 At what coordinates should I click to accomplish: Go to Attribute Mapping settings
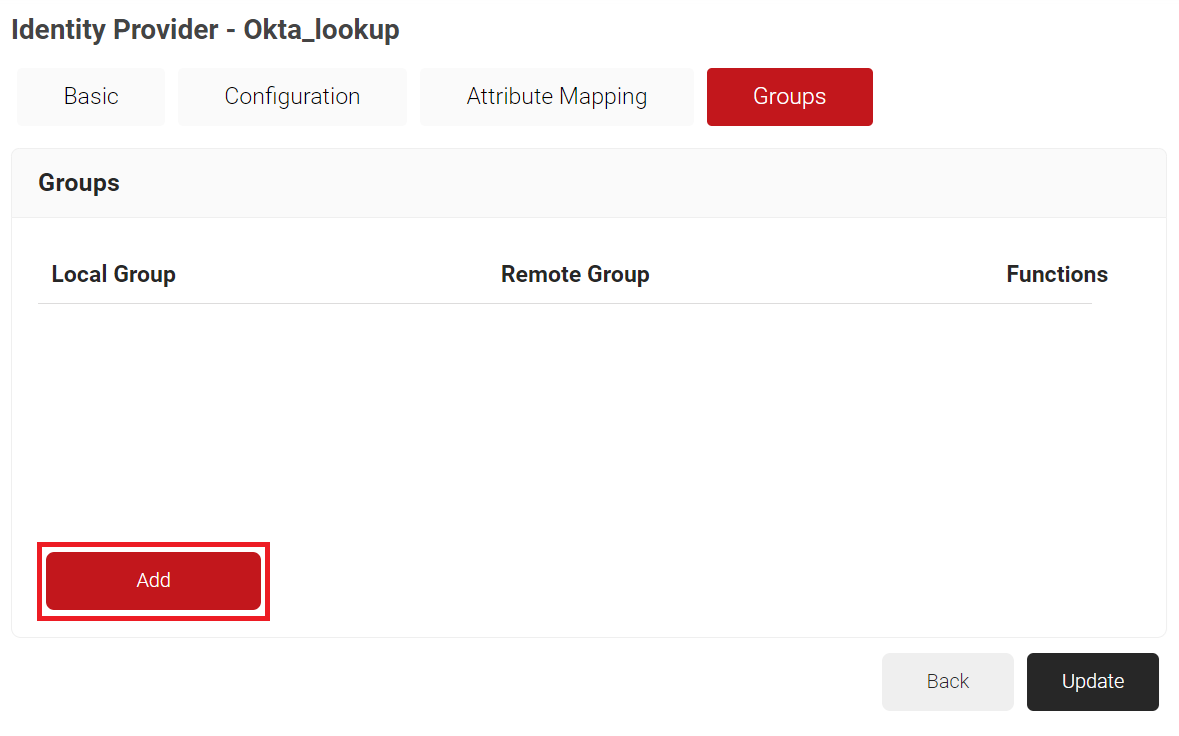(x=556, y=97)
